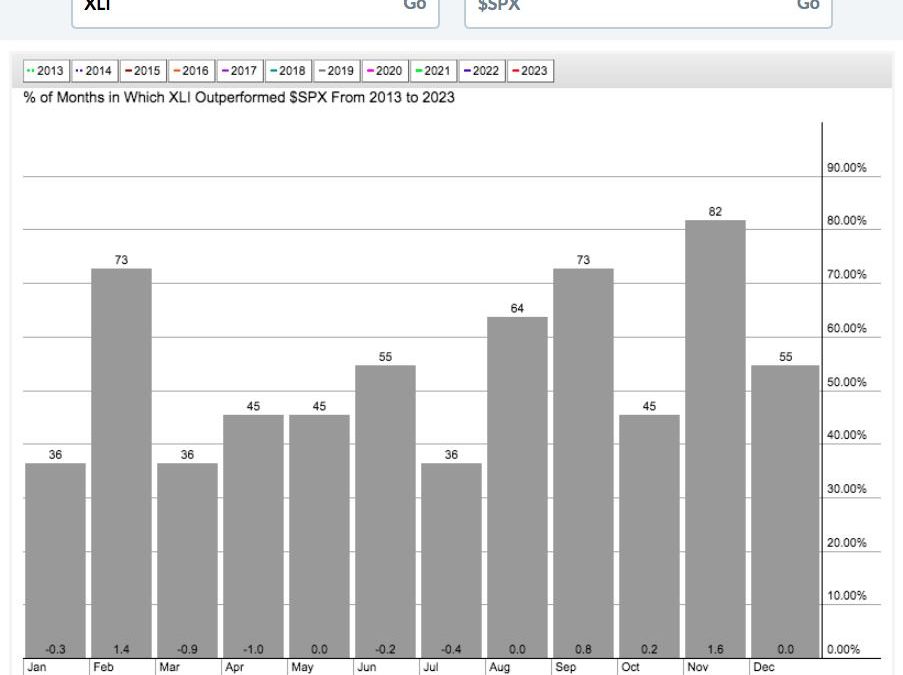
Task: Select the June bar in the chart
Action: pyautogui.click(x=385, y=511)
